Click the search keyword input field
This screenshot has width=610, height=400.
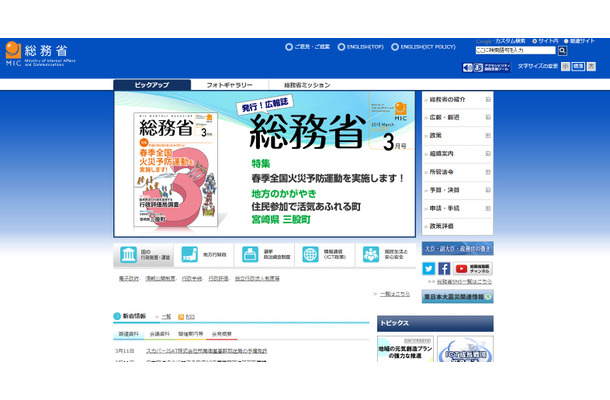click(515, 50)
